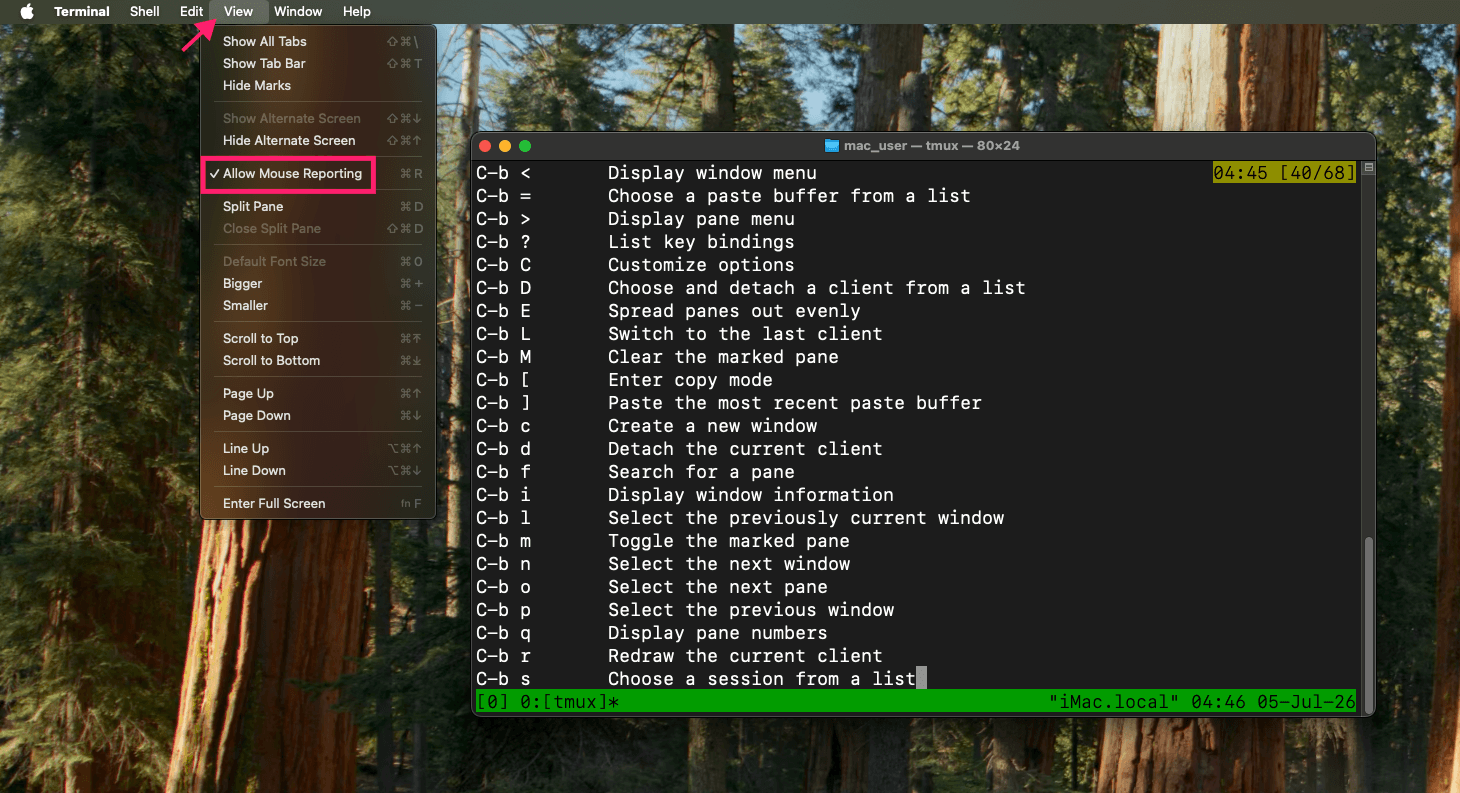
Task: Click the line 'Redraw the current client'
Action: click(745, 656)
